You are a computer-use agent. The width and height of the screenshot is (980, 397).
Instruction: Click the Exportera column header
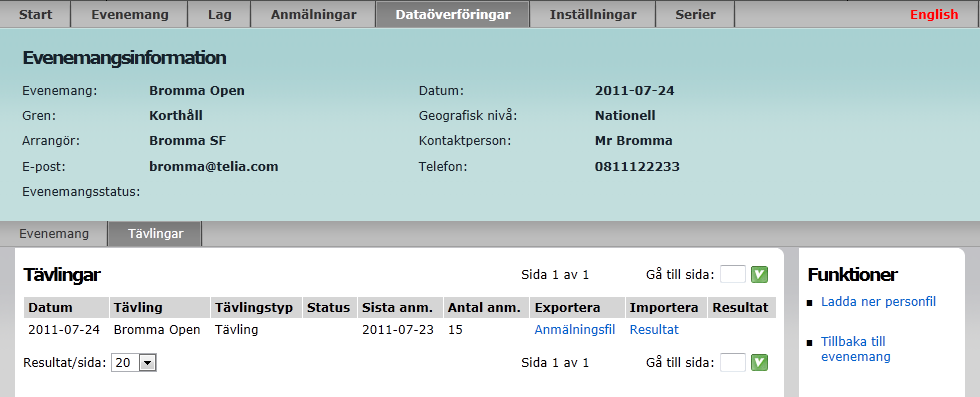[x=578, y=308]
